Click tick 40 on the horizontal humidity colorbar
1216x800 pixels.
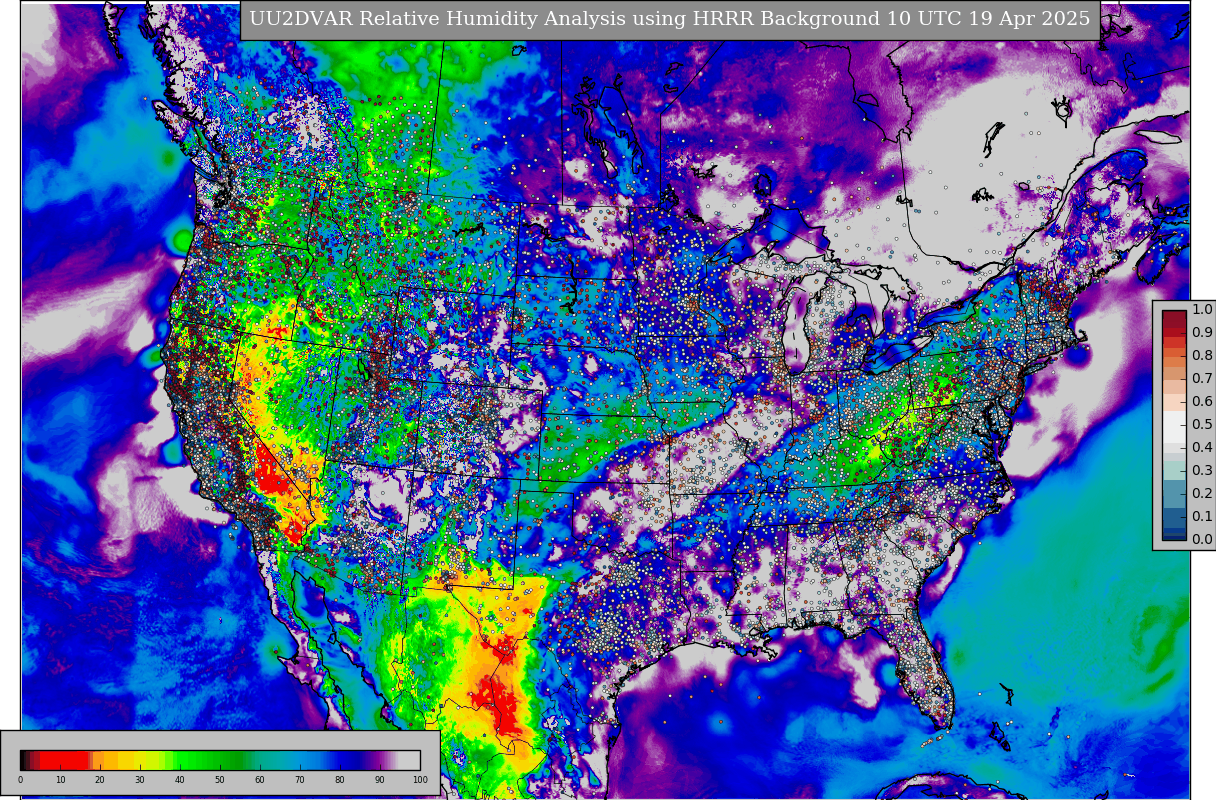[x=180, y=779]
